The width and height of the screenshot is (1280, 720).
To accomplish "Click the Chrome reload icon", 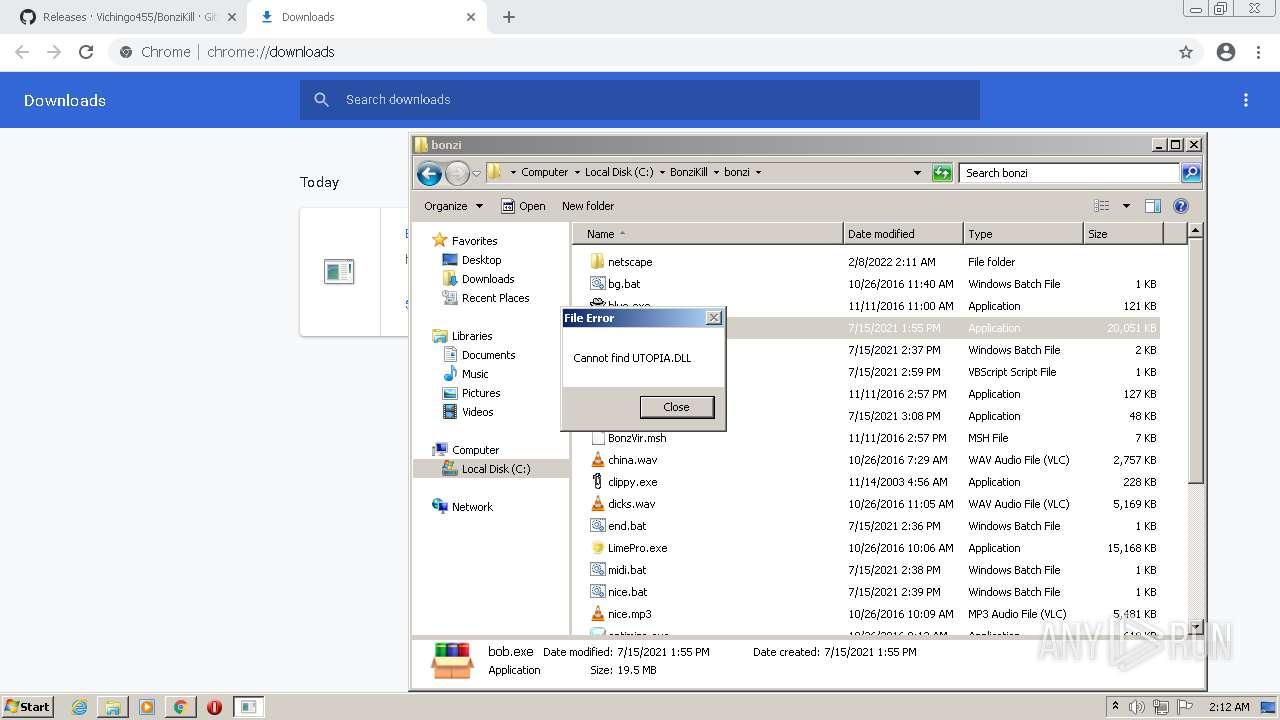I will coord(86,52).
